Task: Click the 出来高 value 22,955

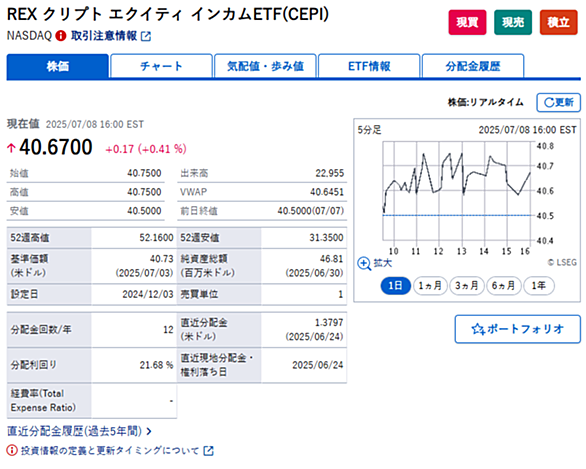Action: point(330,173)
